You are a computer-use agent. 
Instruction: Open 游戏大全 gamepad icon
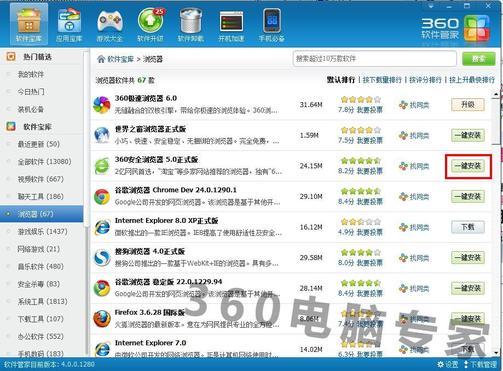pyautogui.click(x=110, y=24)
